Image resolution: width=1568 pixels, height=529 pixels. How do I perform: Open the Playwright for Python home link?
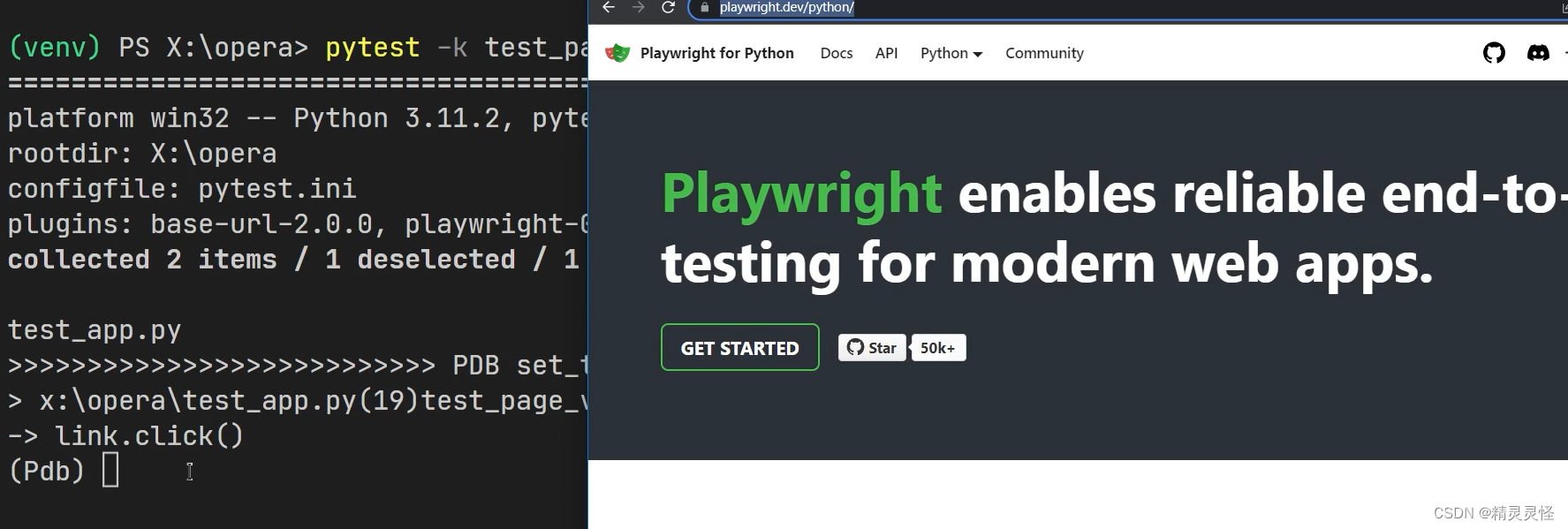pos(717,53)
